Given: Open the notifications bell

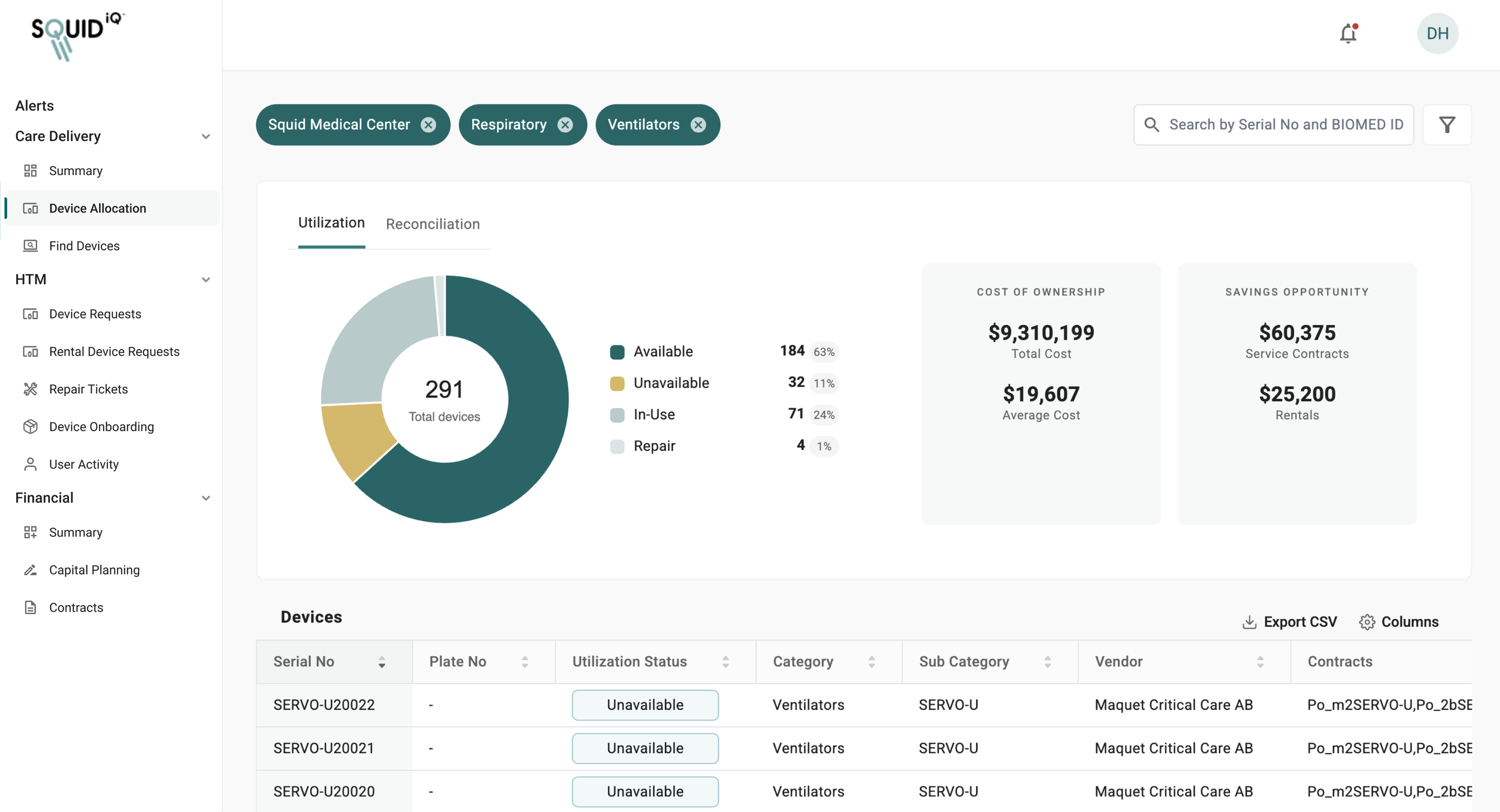Looking at the screenshot, I should click(x=1348, y=34).
